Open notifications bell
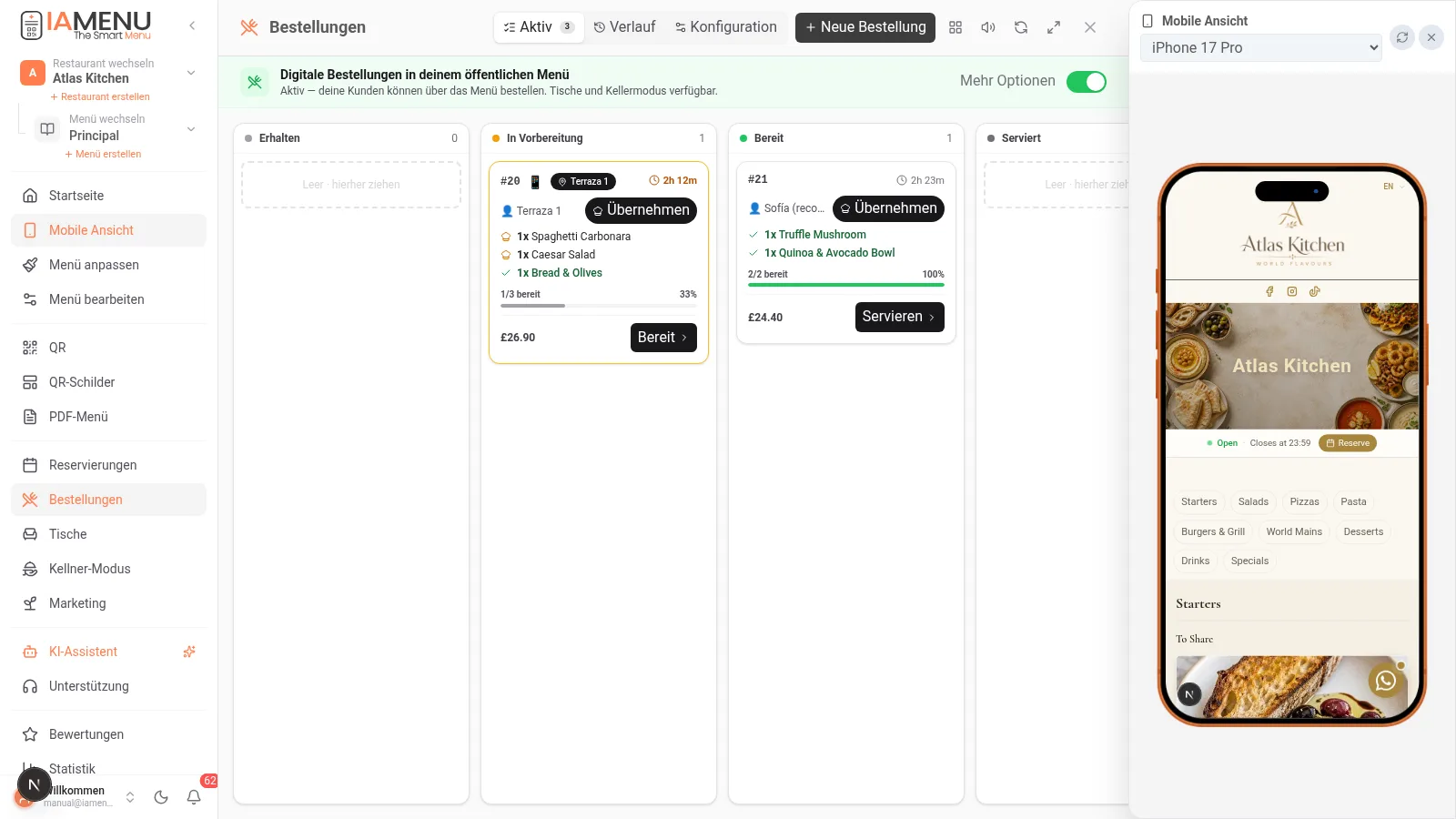The width and height of the screenshot is (1456, 819). point(194,797)
